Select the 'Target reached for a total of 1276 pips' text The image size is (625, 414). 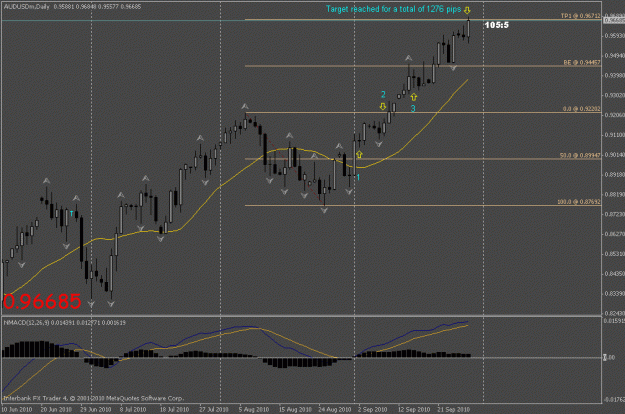coord(393,9)
